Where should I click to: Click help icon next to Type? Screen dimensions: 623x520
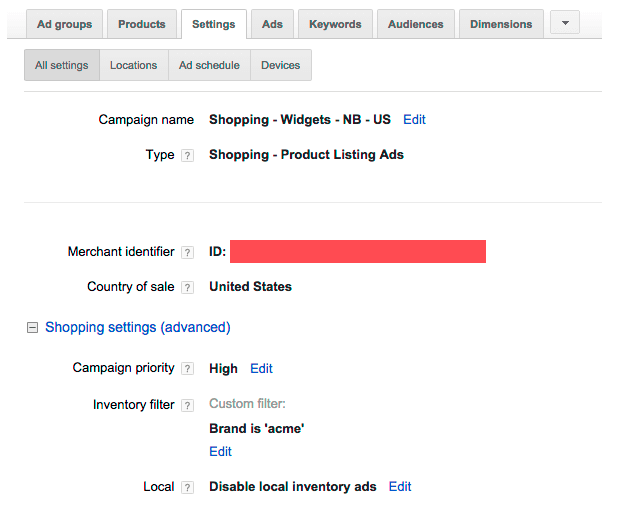tap(187, 156)
